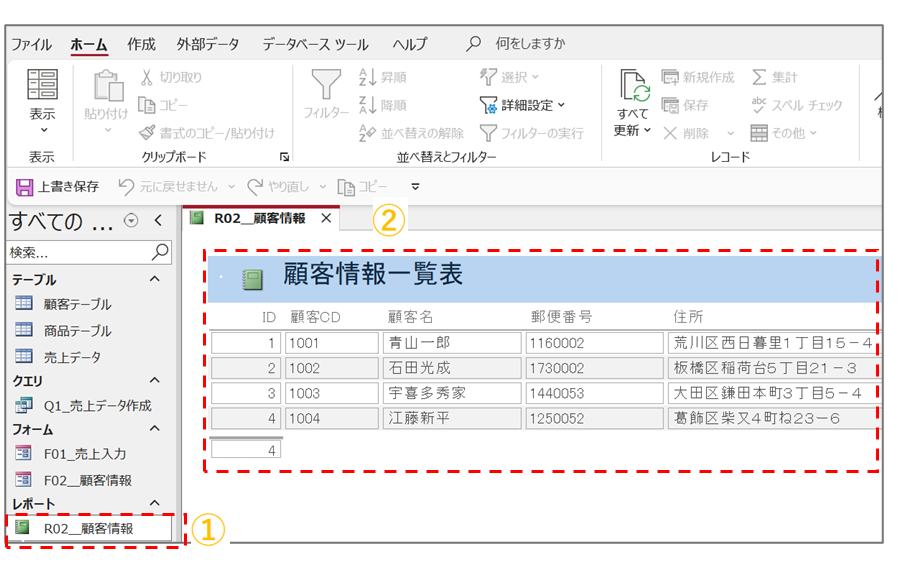Open the ファイル menu

pyautogui.click(x=31, y=44)
